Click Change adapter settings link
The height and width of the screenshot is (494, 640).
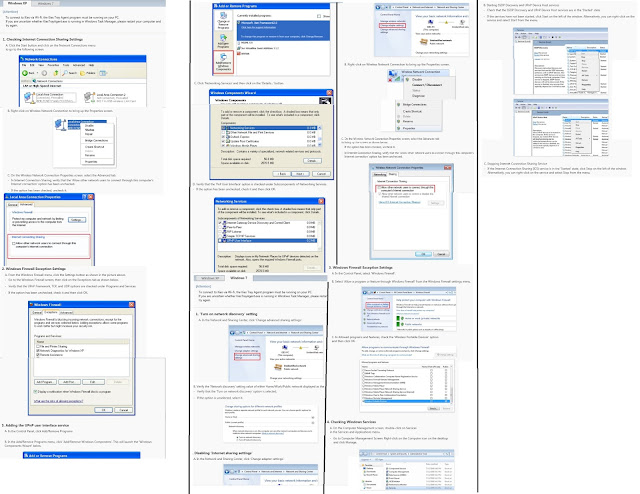392,25
